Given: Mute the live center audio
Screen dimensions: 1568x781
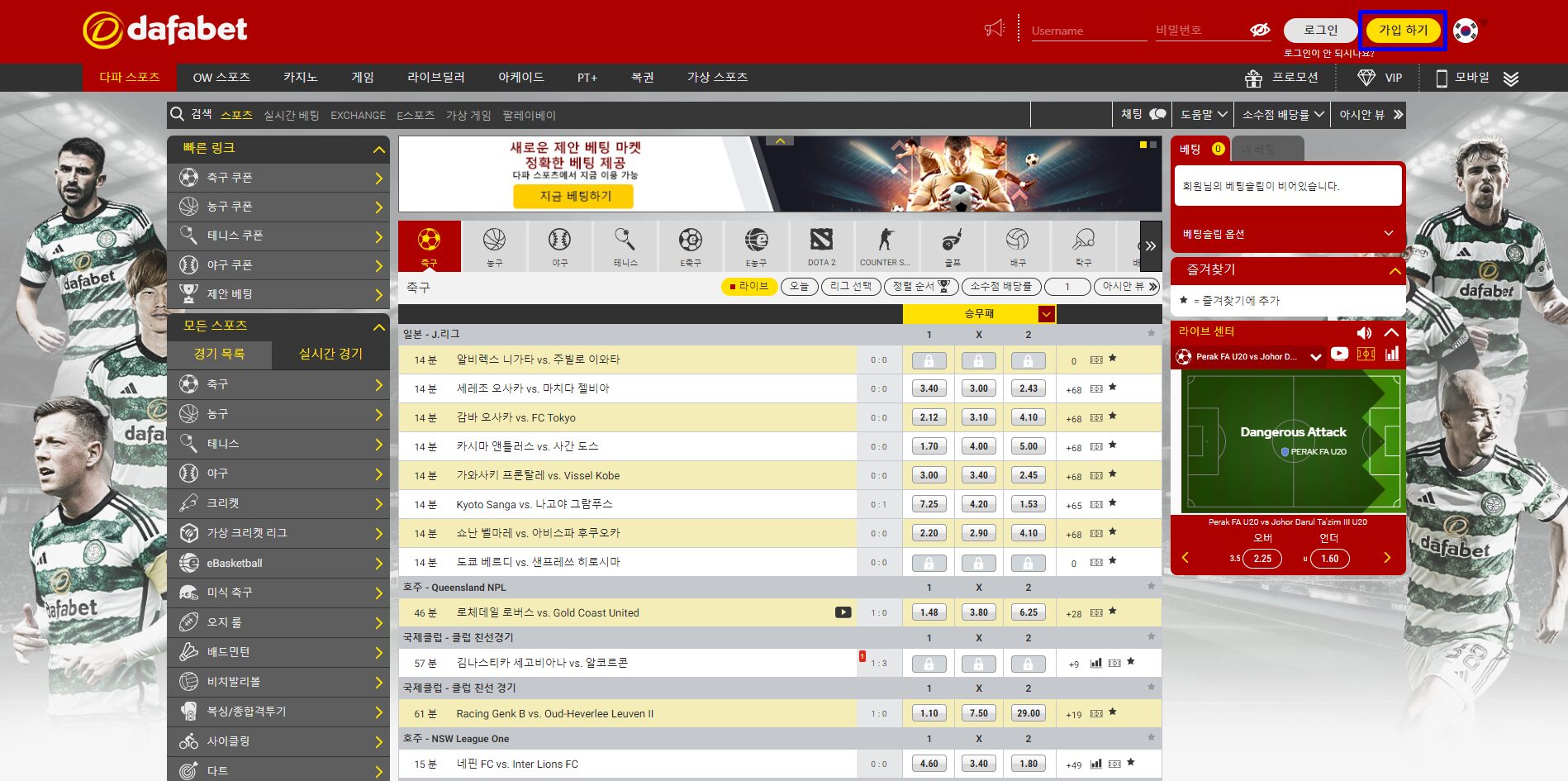Looking at the screenshot, I should 1364,332.
